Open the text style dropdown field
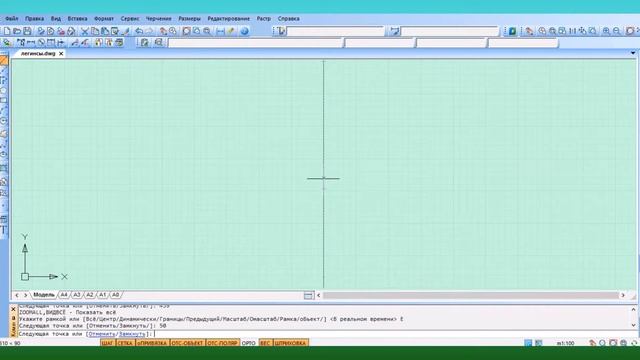Screen dimensions: 640x360 coord(336,31)
